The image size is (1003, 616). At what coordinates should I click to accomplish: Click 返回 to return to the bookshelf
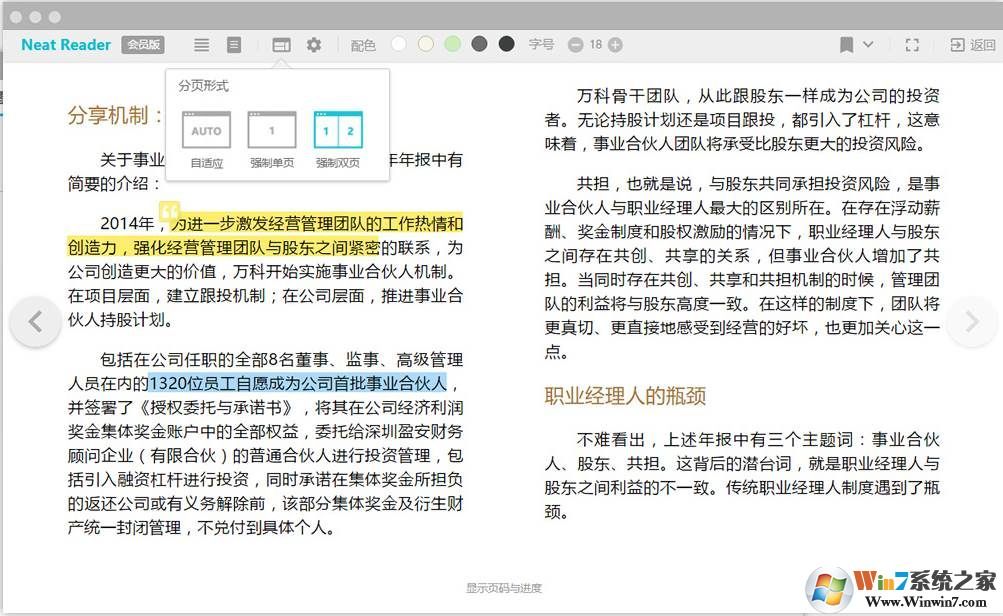(972, 44)
